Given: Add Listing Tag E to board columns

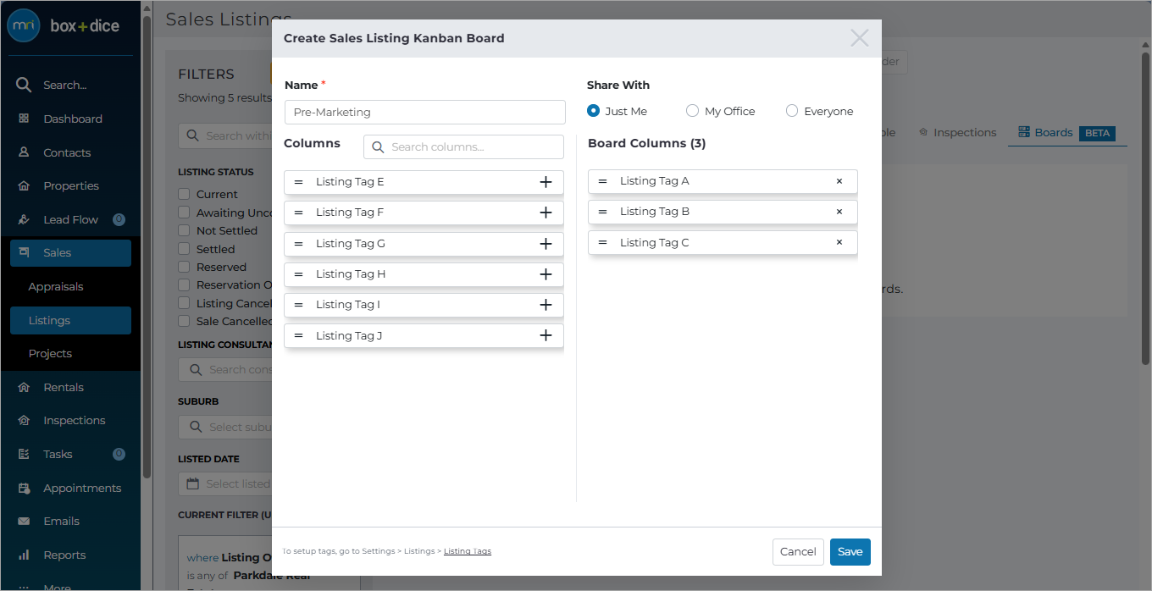Looking at the screenshot, I should (545, 182).
